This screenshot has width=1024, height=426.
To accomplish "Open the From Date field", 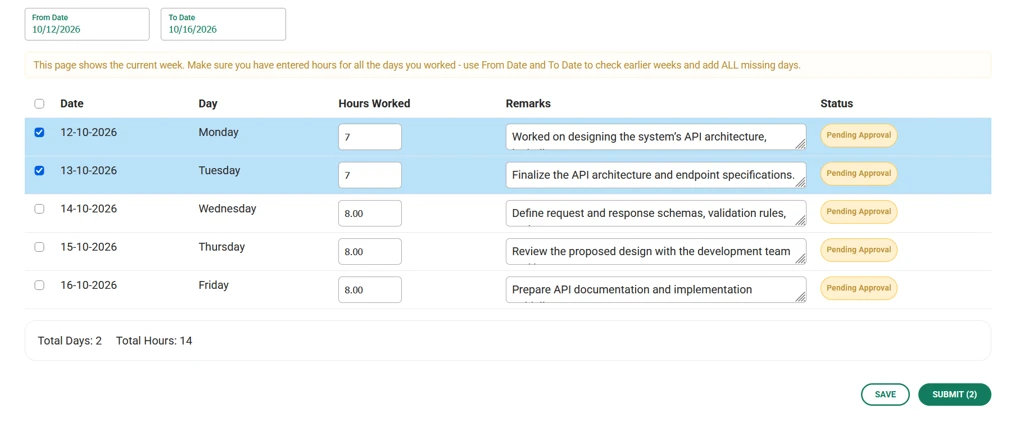I will pos(87,24).
